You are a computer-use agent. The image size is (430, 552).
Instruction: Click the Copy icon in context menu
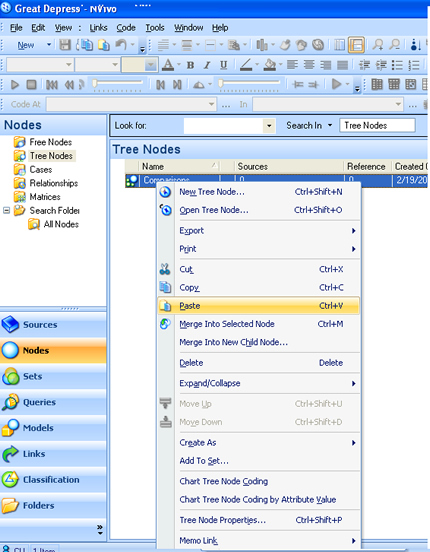tap(165, 288)
